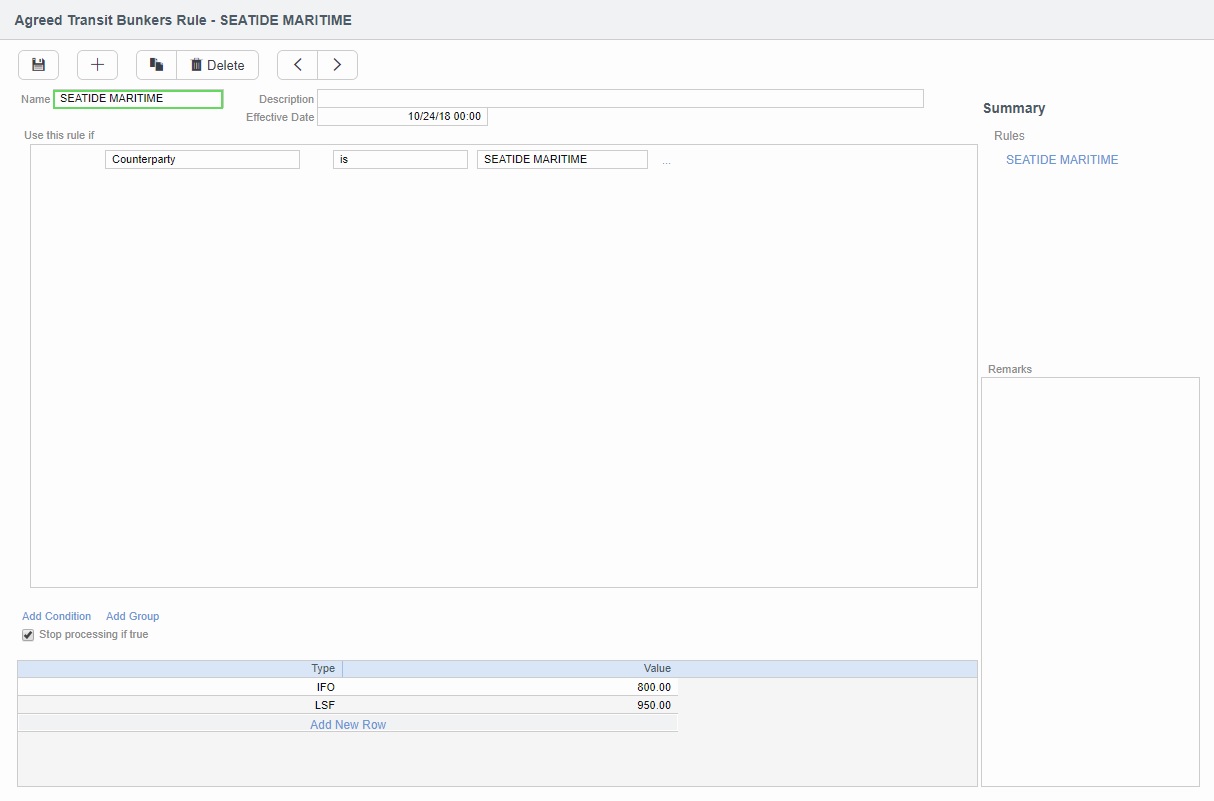Open the SEATIDE MARITIME condition value dropdown

[562, 160]
